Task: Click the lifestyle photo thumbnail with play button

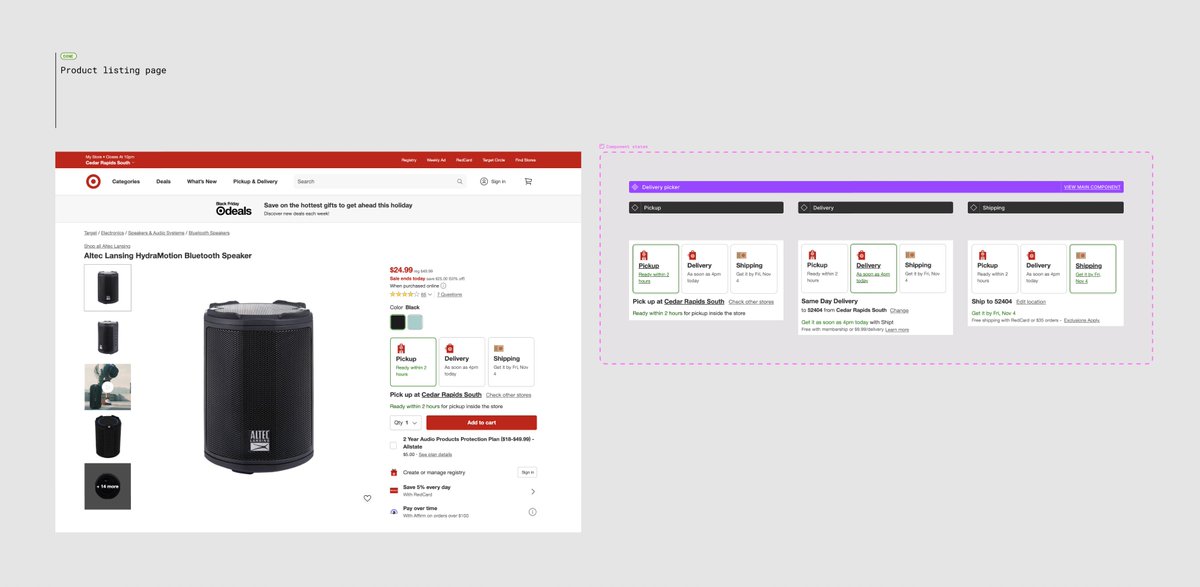Action: pyautogui.click(x=107, y=387)
